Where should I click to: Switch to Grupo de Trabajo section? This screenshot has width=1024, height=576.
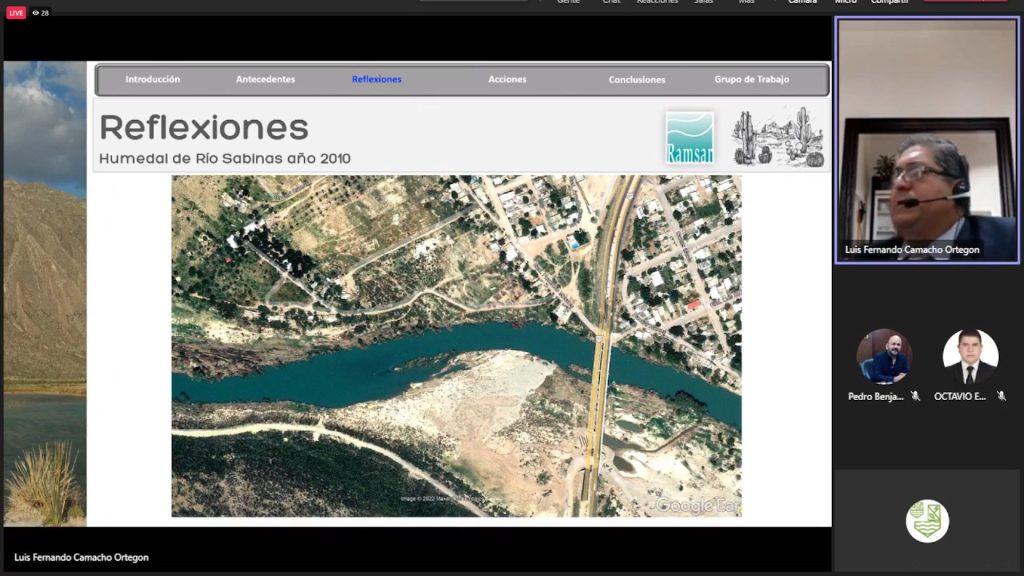[752, 79]
